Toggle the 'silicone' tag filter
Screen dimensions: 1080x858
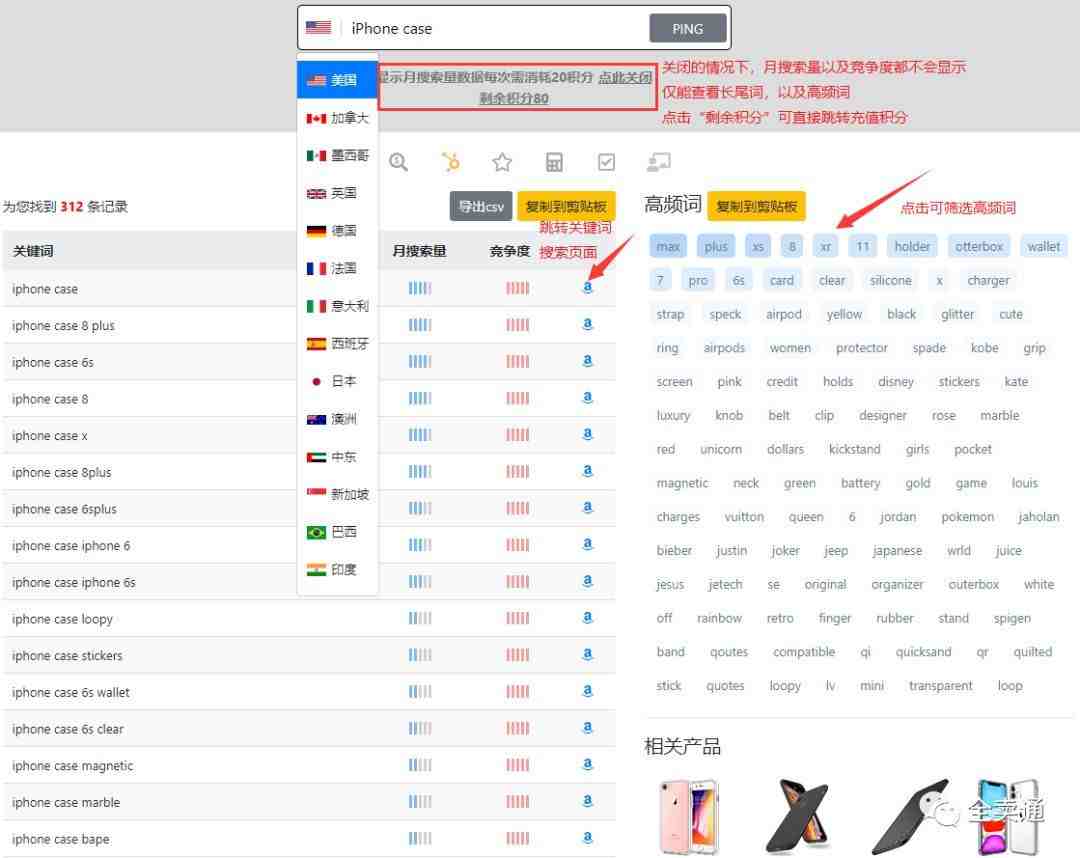pyautogui.click(x=890, y=280)
